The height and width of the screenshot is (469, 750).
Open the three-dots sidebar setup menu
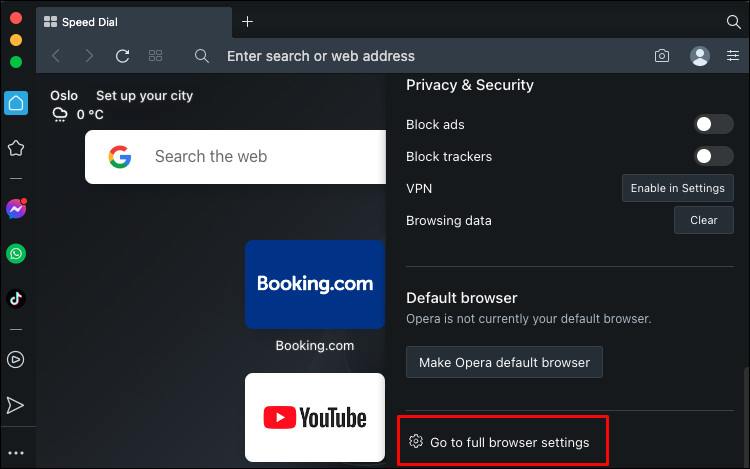click(x=16, y=453)
